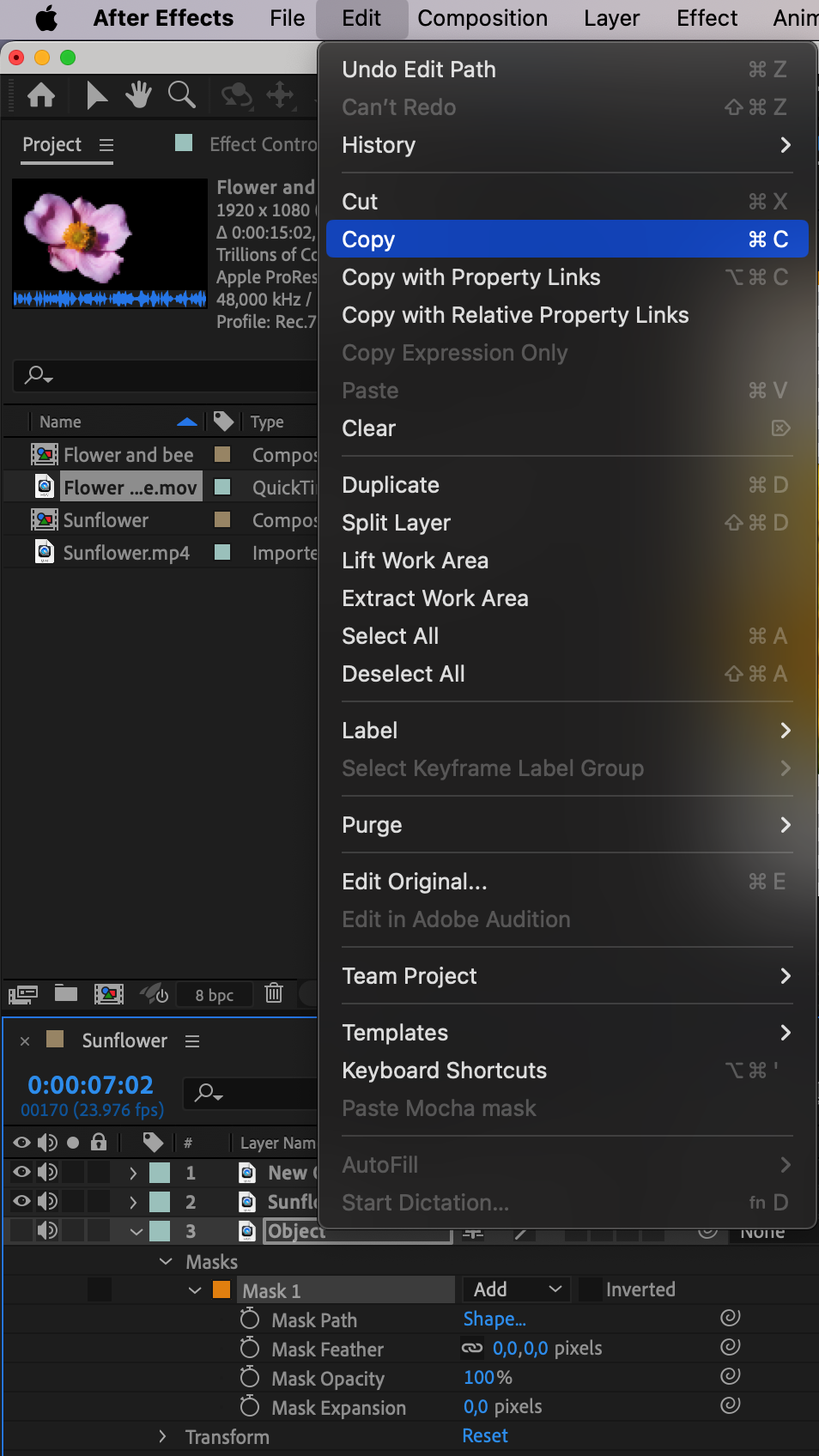Create a new composition from the Project footer
Viewport: 819px width, 1456px height.
tap(109, 994)
